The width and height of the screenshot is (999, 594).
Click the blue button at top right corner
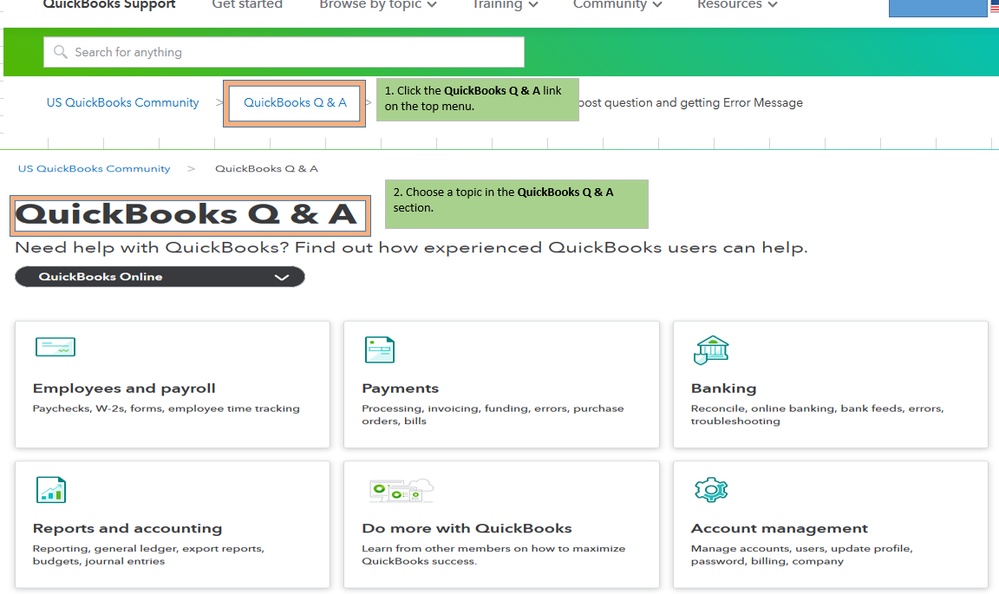(x=938, y=8)
